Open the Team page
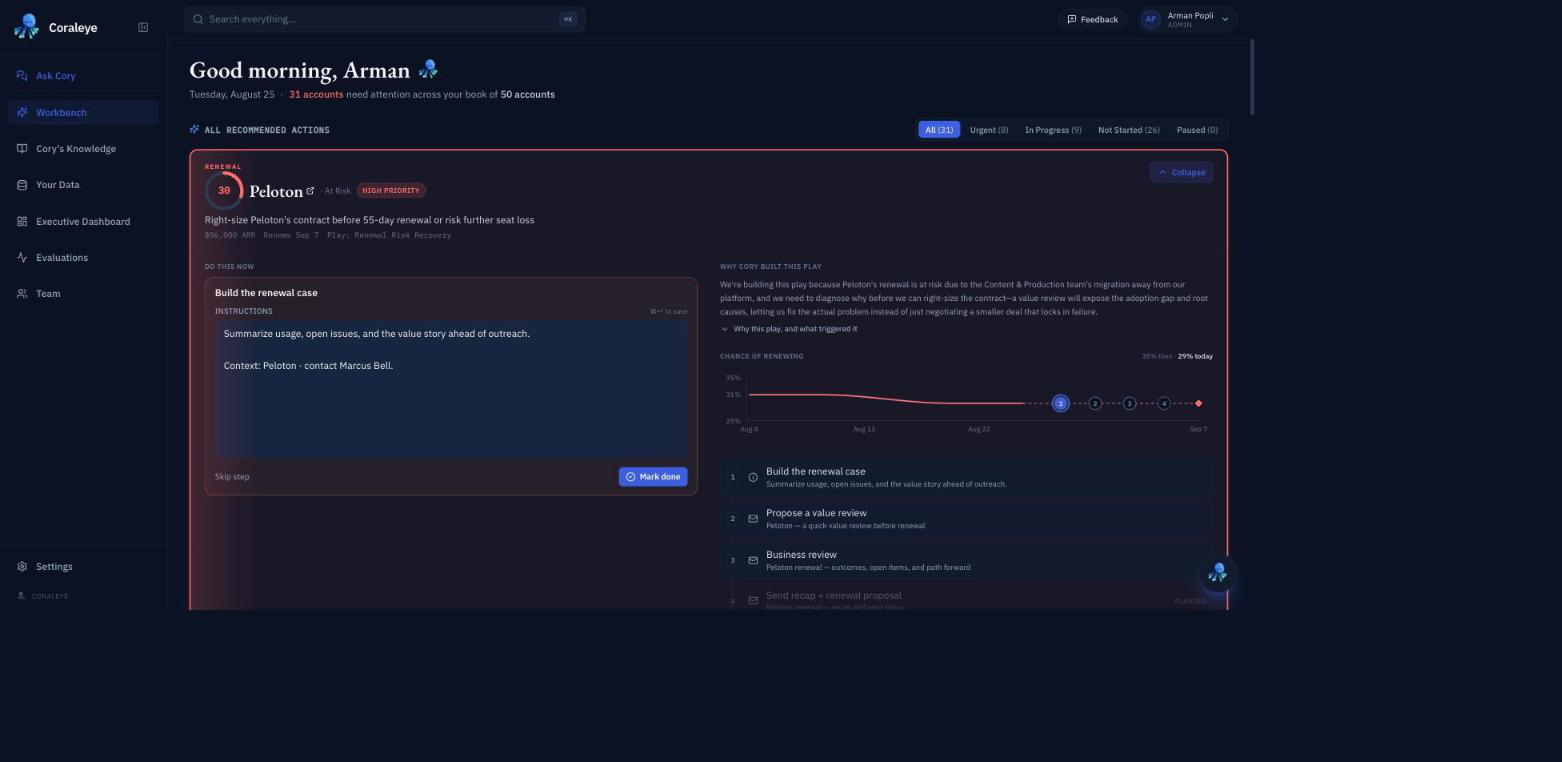 [83, 294]
